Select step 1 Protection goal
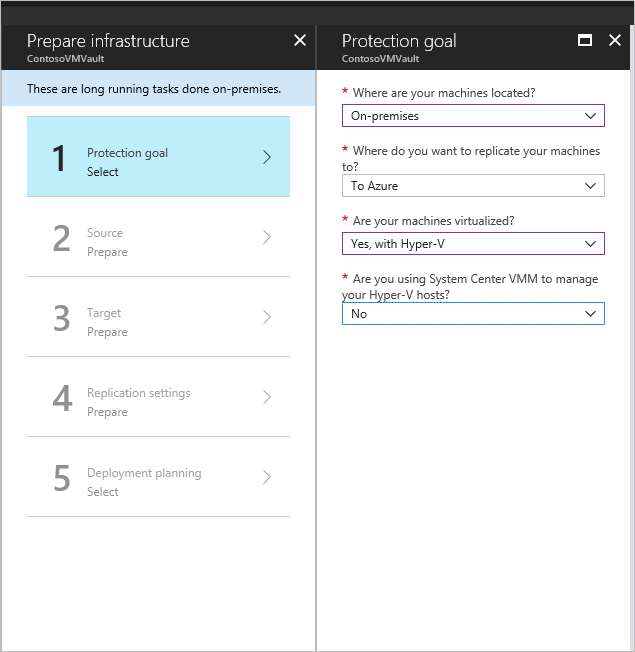Image resolution: width=635 pixels, height=652 pixels. [158, 157]
